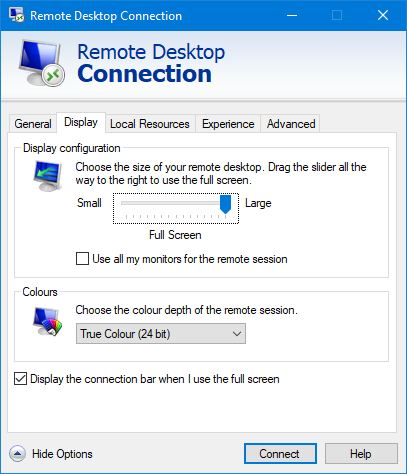Image resolution: width=407 pixels, height=474 pixels.
Task: Click the Display tab
Action: point(81,122)
